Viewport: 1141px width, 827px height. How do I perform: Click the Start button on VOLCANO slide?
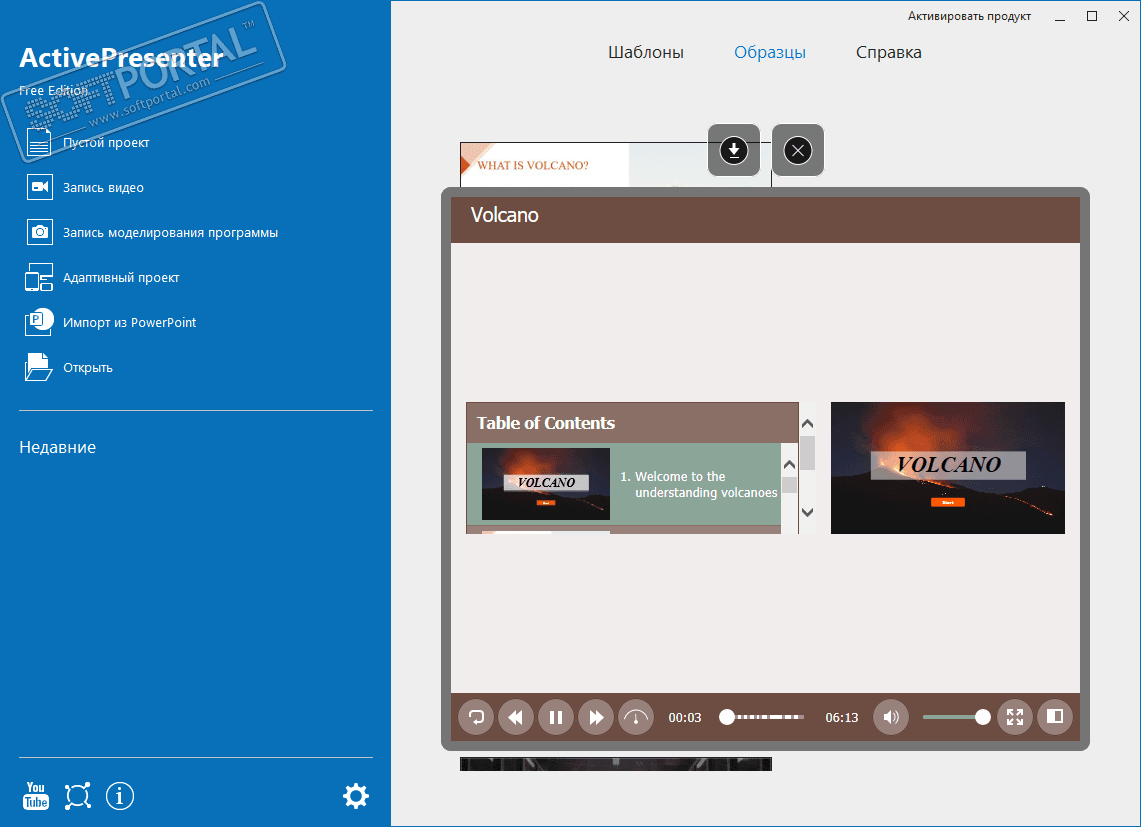pos(947,502)
